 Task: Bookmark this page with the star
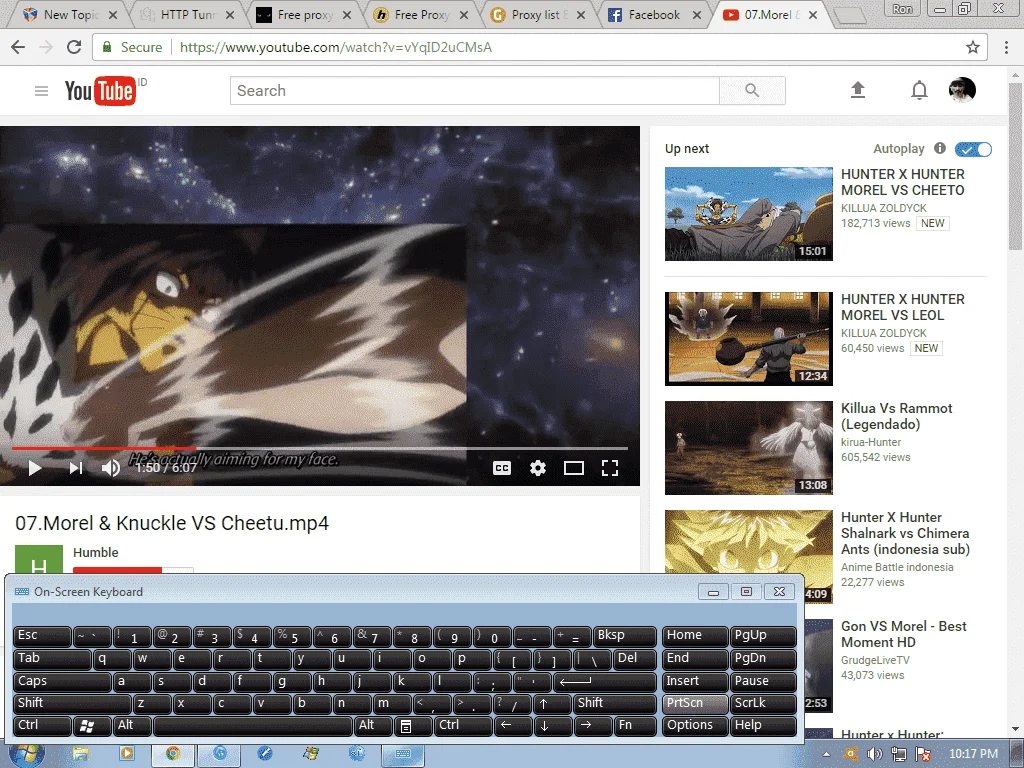(972, 47)
